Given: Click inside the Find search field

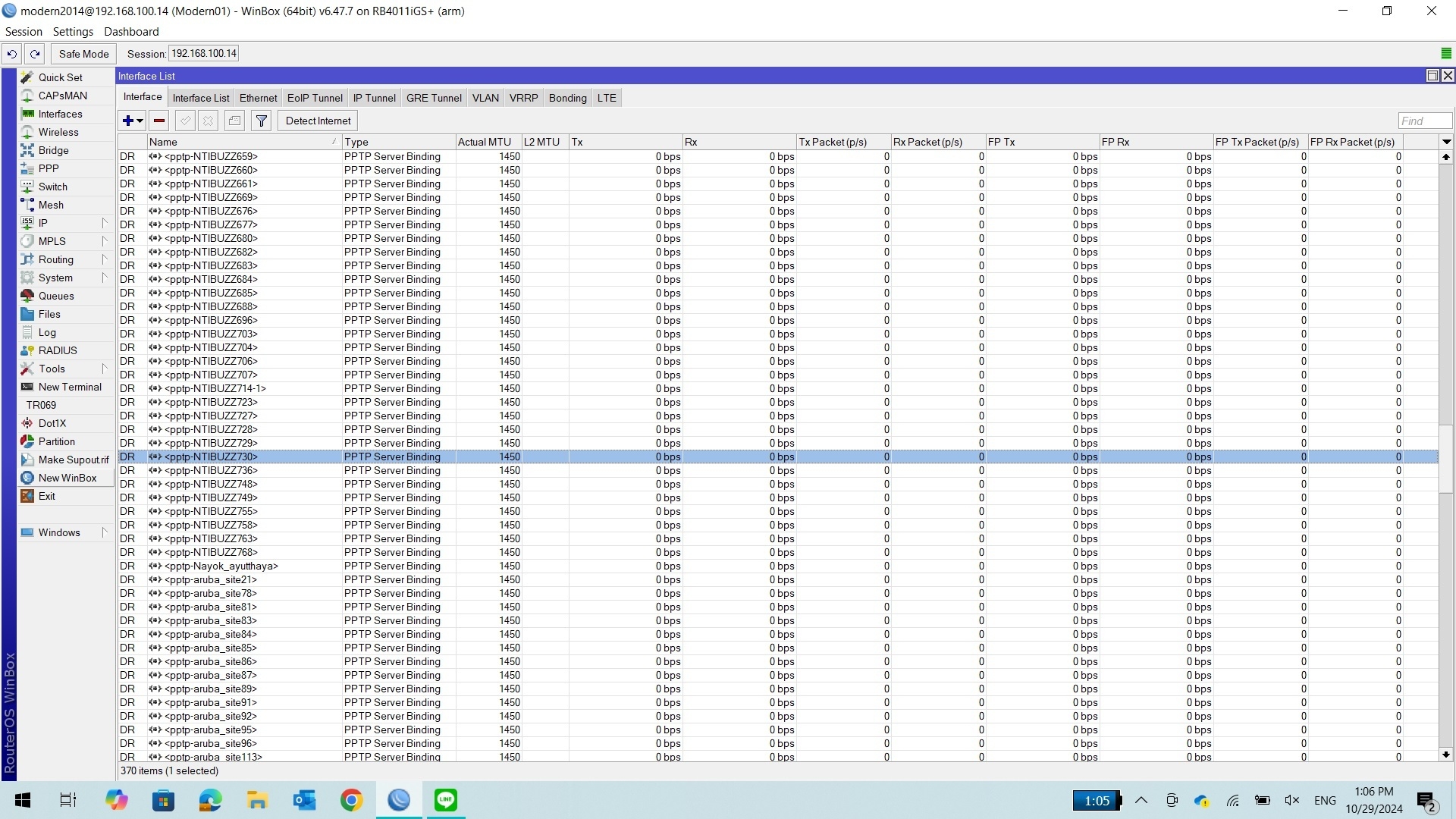Looking at the screenshot, I should tap(1423, 121).
